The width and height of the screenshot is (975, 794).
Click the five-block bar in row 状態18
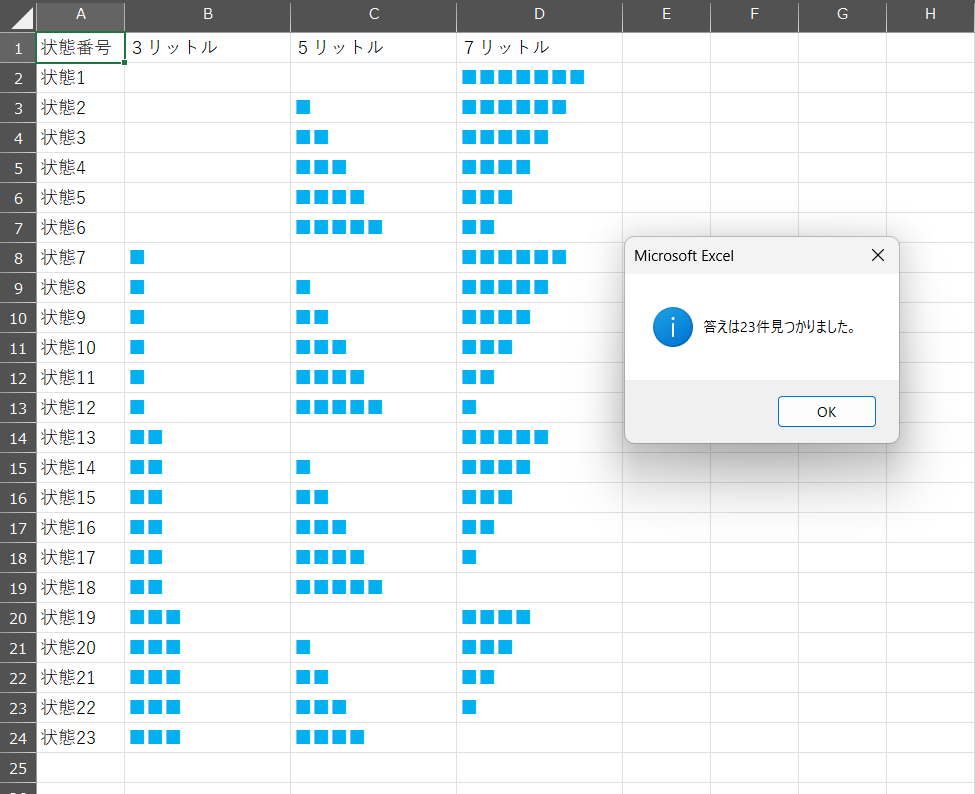click(x=339, y=587)
